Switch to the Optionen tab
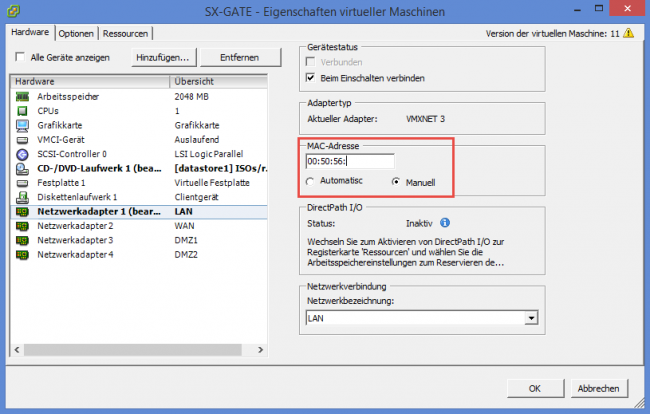The width and height of the screenshot is (650, 414). [76, 33]
